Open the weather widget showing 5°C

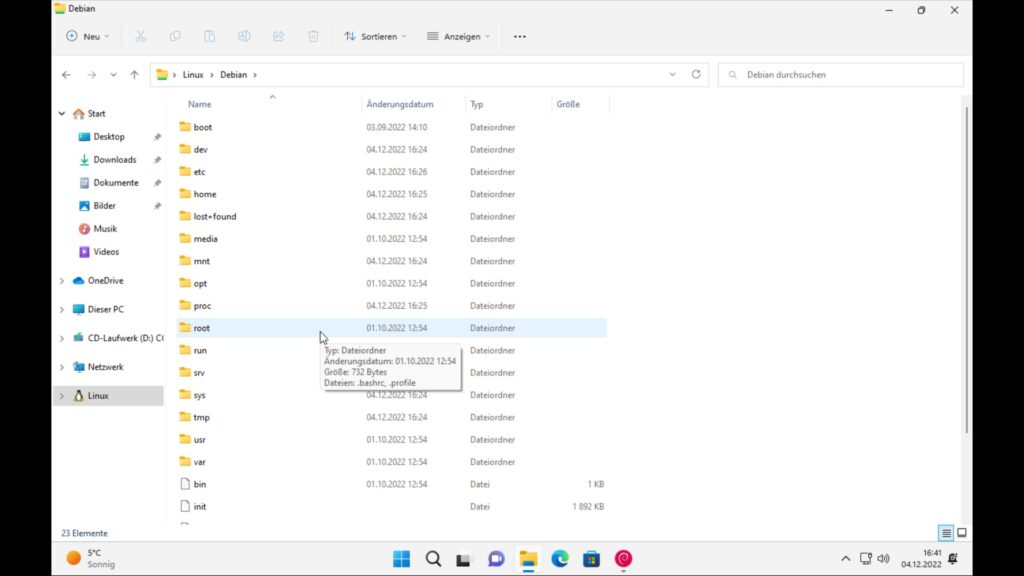point(91,559)
